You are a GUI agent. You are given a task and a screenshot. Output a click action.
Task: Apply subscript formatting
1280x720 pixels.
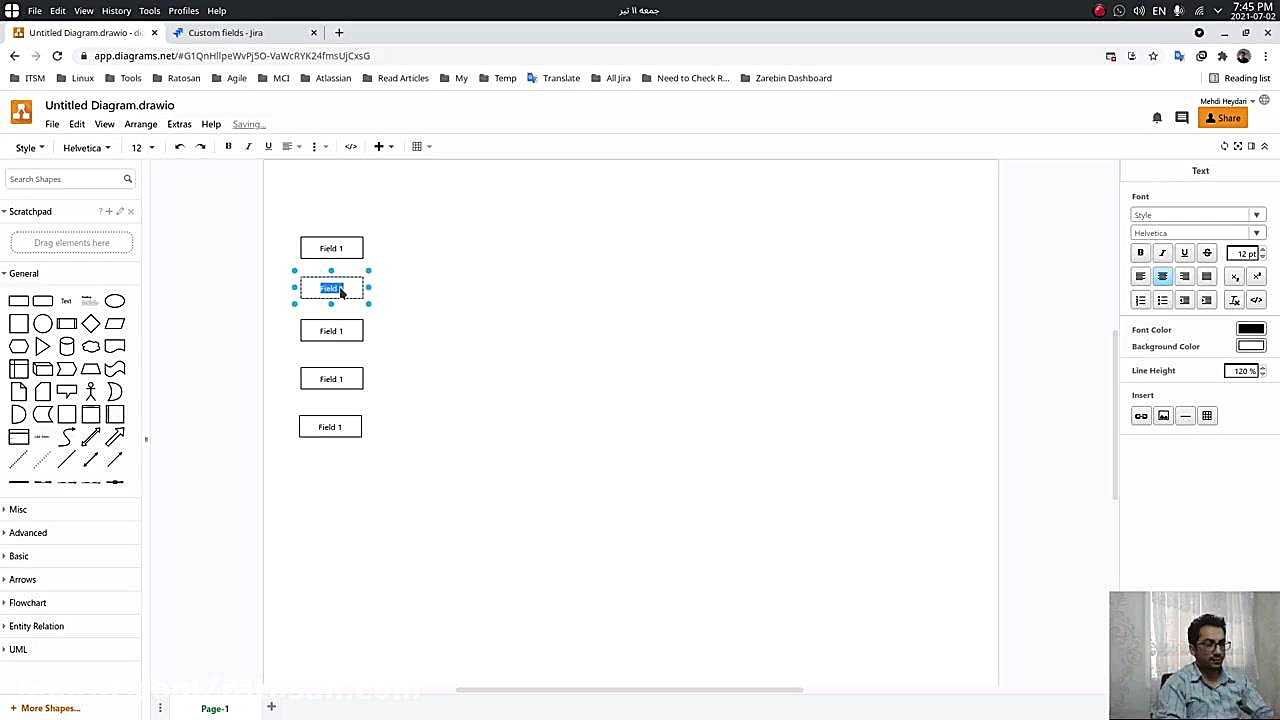1235,276
